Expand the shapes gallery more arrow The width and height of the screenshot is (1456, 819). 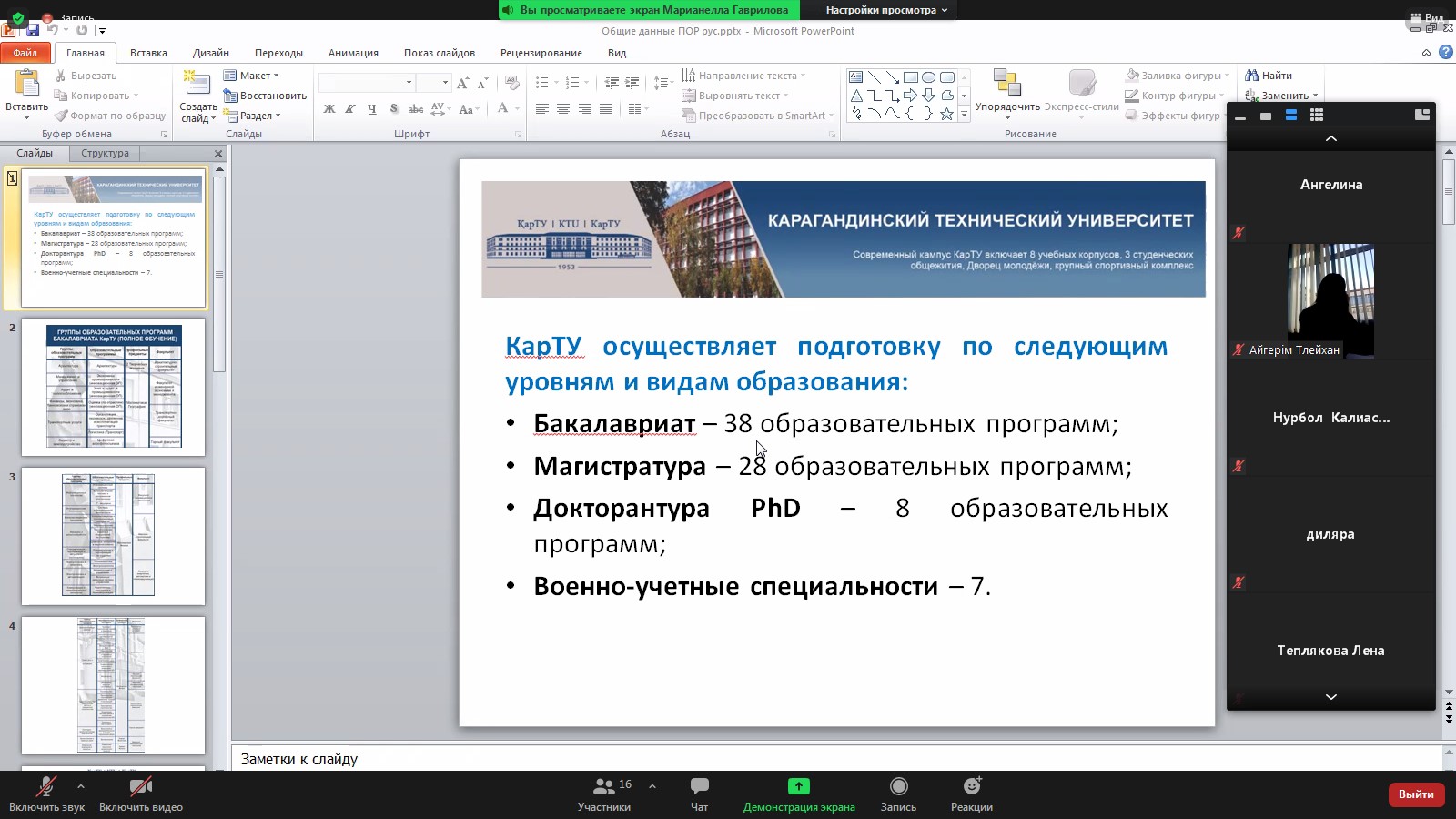(964, 115)
